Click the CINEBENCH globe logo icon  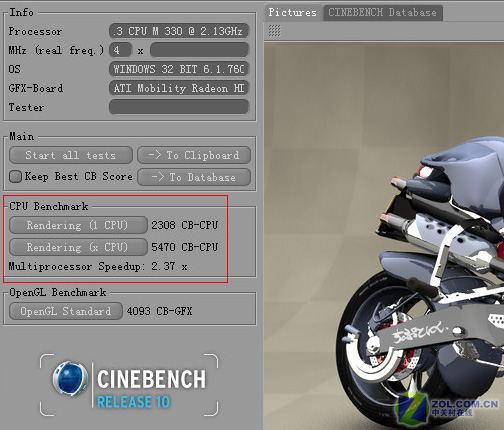pos(70,378)
